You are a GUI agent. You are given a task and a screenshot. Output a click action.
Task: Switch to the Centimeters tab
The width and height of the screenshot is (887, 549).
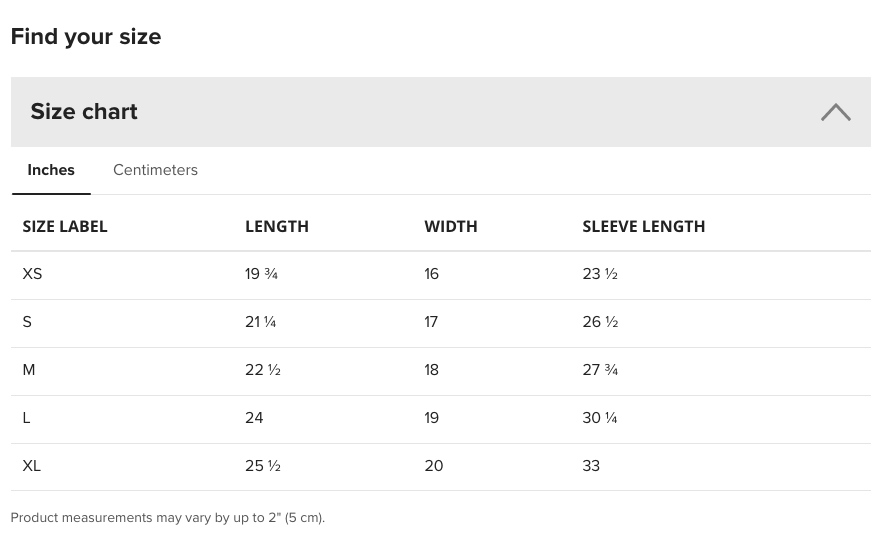click(156, 170)
